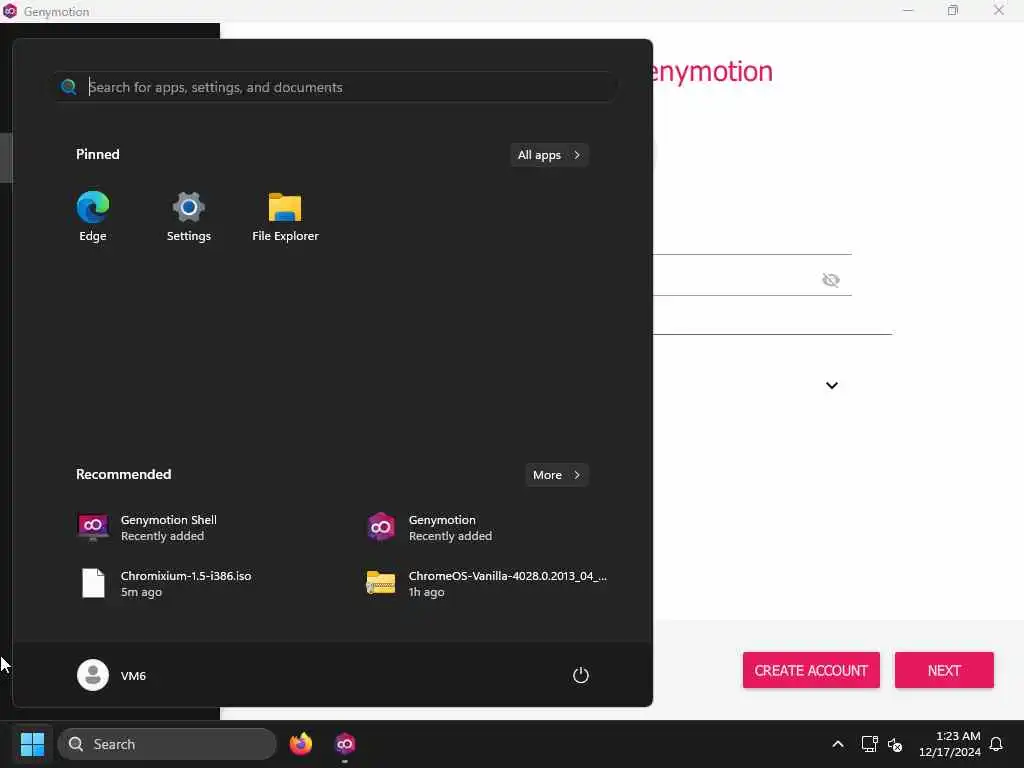Image resolution: width=1024 pixels, height=768 pixels.
Task: Launch File Explorer from pinned apps
Action: (x=285, y=216)
